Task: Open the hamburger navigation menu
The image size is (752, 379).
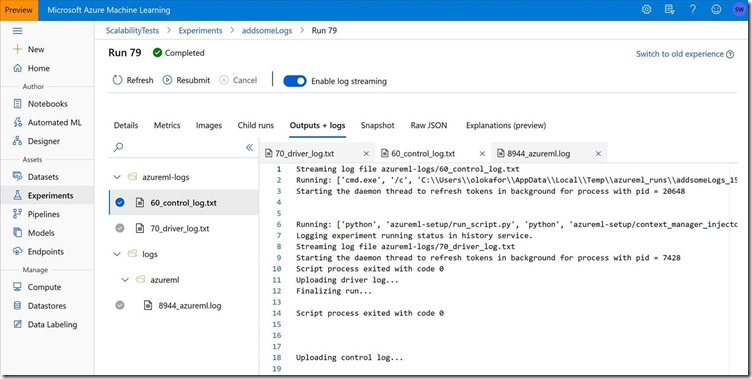Action: point(17,31)
